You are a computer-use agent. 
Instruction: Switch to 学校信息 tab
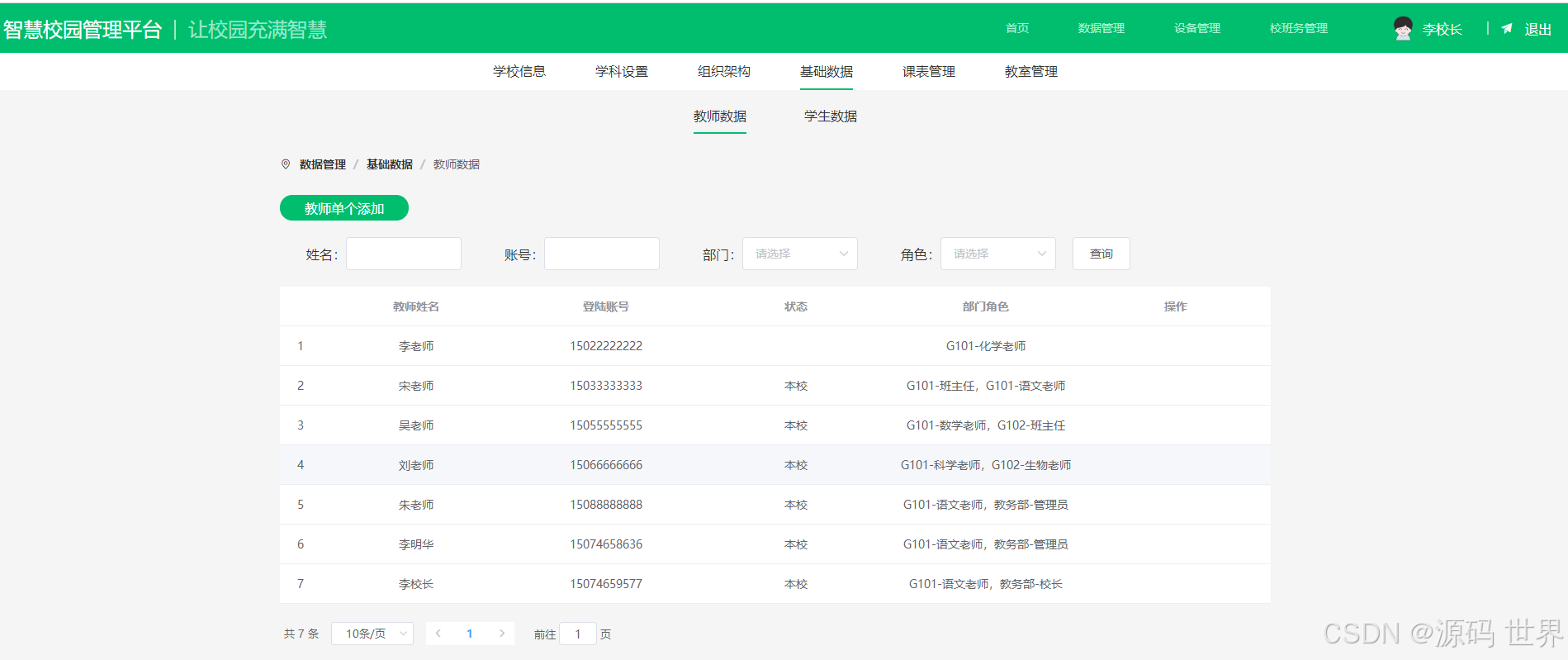click(519, 72)
